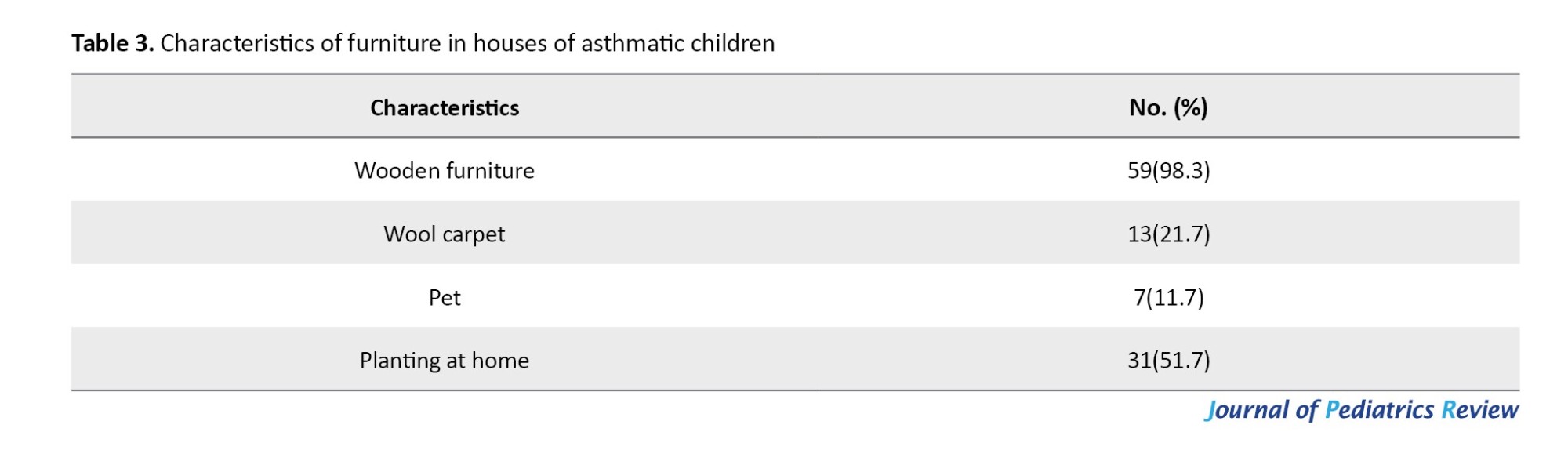Viewport: 1568px width, 450px height.
Task: Select the value 59(98.3)
Action: pyautogui.click(x=1168, y=171)
